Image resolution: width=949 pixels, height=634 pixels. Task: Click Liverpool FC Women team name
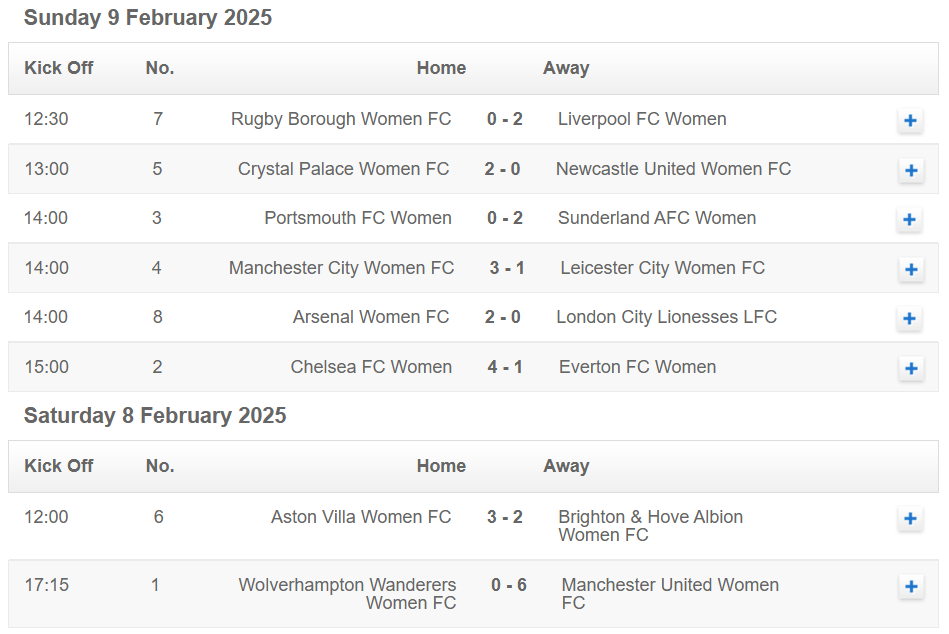(x=642, y=119)
